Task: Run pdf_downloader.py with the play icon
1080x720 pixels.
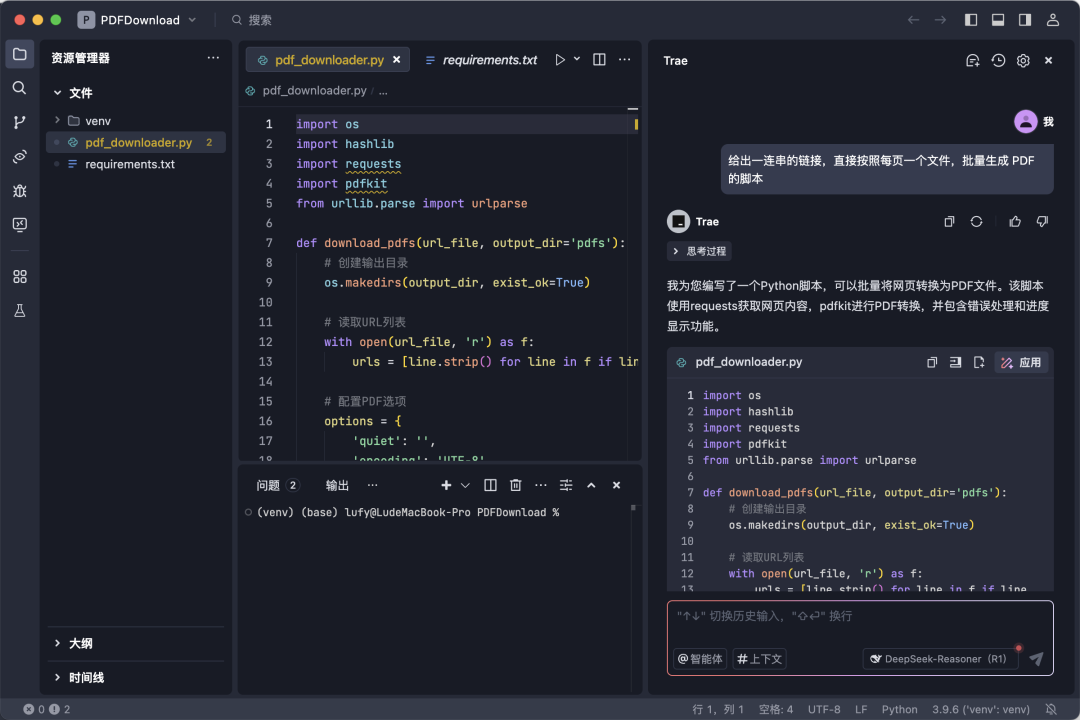Action: (x=560, y=60)
